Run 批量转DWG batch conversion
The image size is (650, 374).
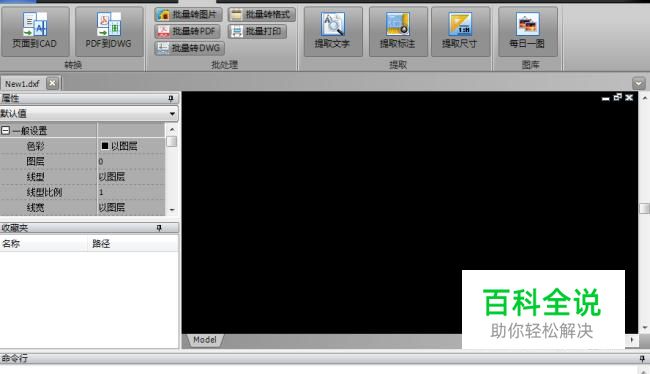click(189, 48)
